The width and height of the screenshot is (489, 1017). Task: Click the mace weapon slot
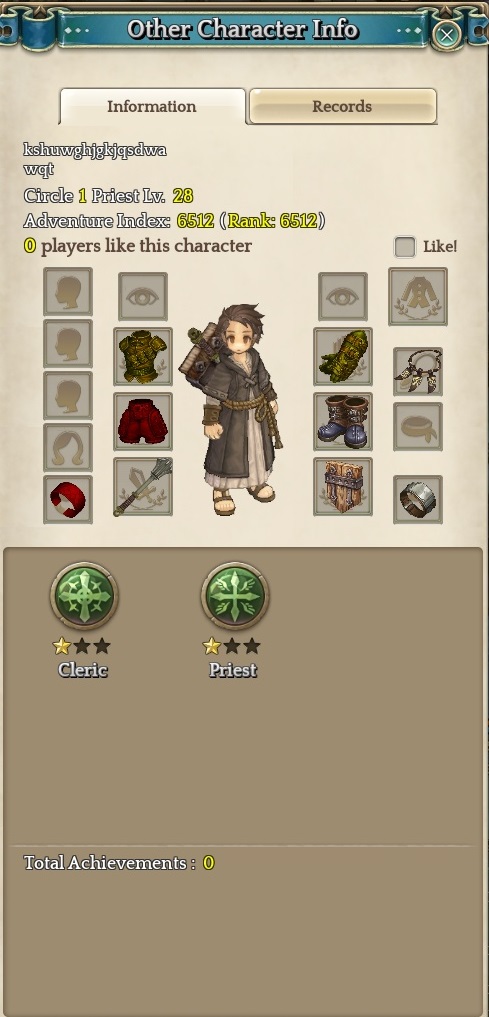143,486
